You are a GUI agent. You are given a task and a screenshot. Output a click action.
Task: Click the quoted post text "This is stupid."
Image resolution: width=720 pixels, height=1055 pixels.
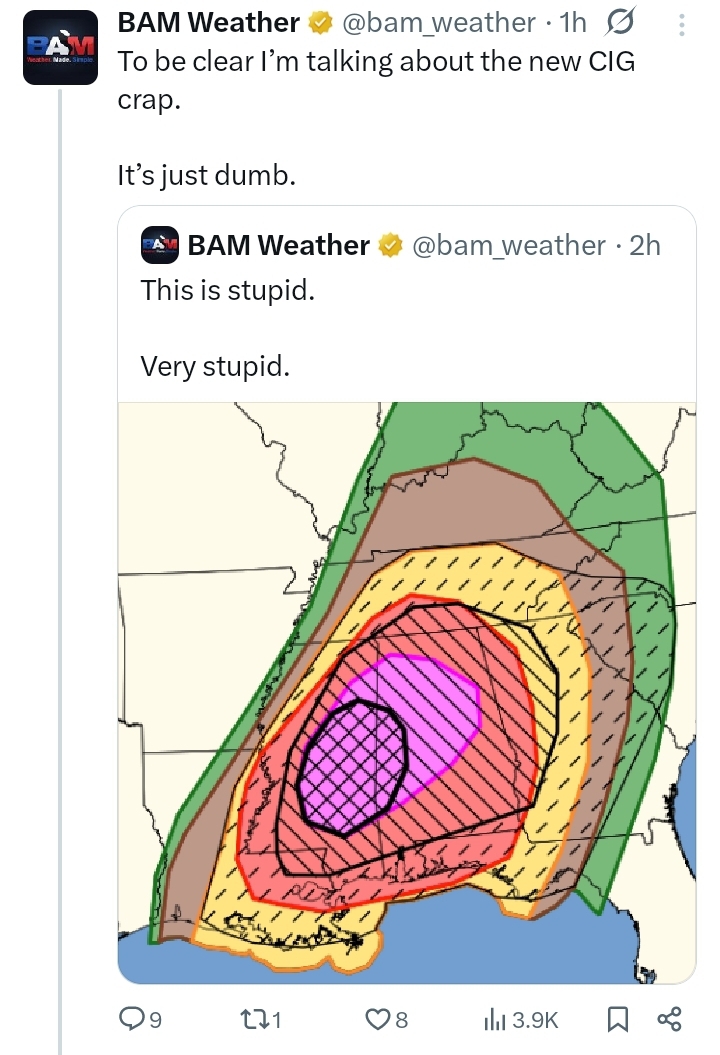pyautogui.click(x=228, y=290)
